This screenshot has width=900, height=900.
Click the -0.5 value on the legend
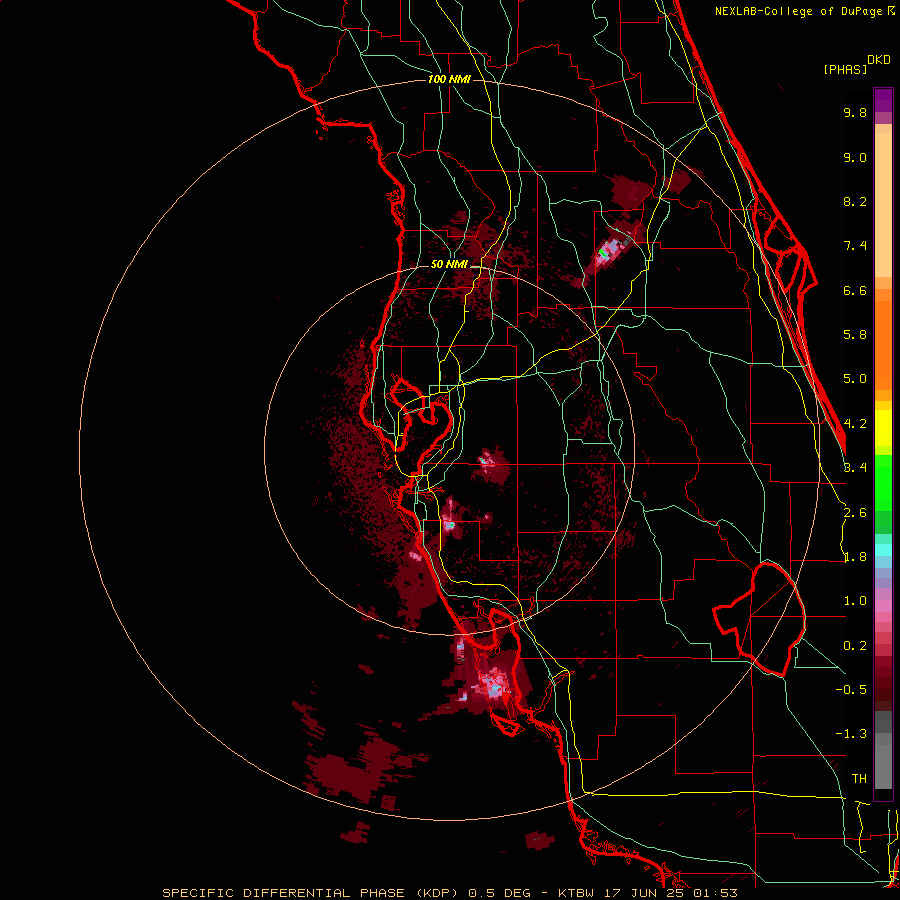[851, 690]
